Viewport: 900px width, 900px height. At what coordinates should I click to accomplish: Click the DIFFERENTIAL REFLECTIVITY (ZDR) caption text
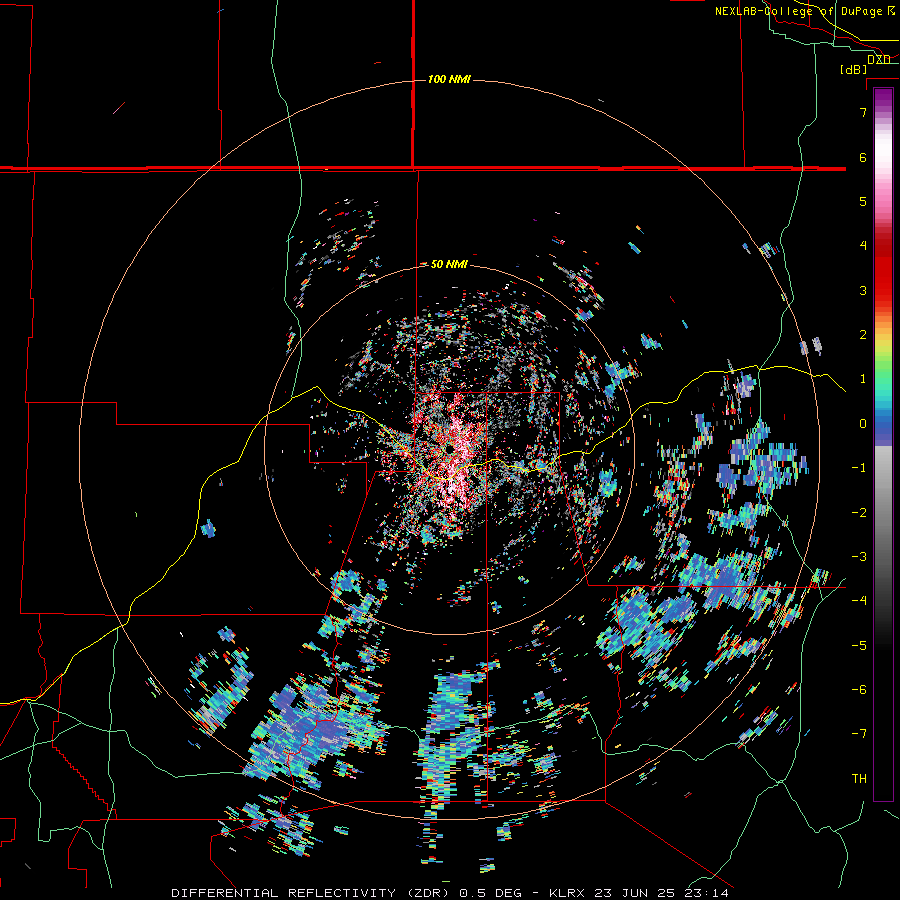[x=313, y=893]
